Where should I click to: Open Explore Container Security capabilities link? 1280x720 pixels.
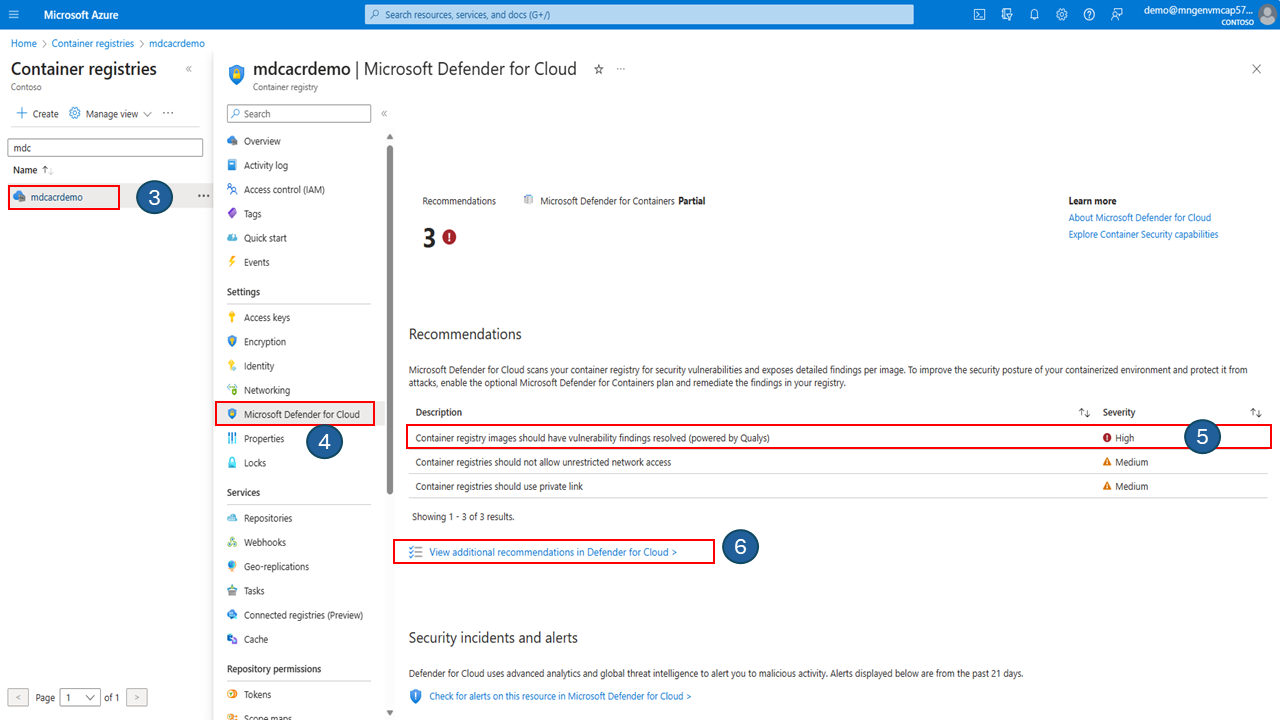click(x=1143, y=234)
